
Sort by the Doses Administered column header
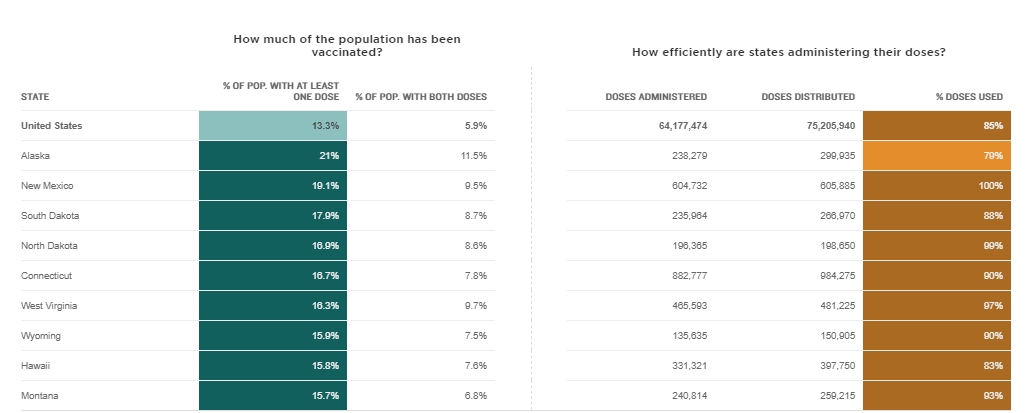656,97
